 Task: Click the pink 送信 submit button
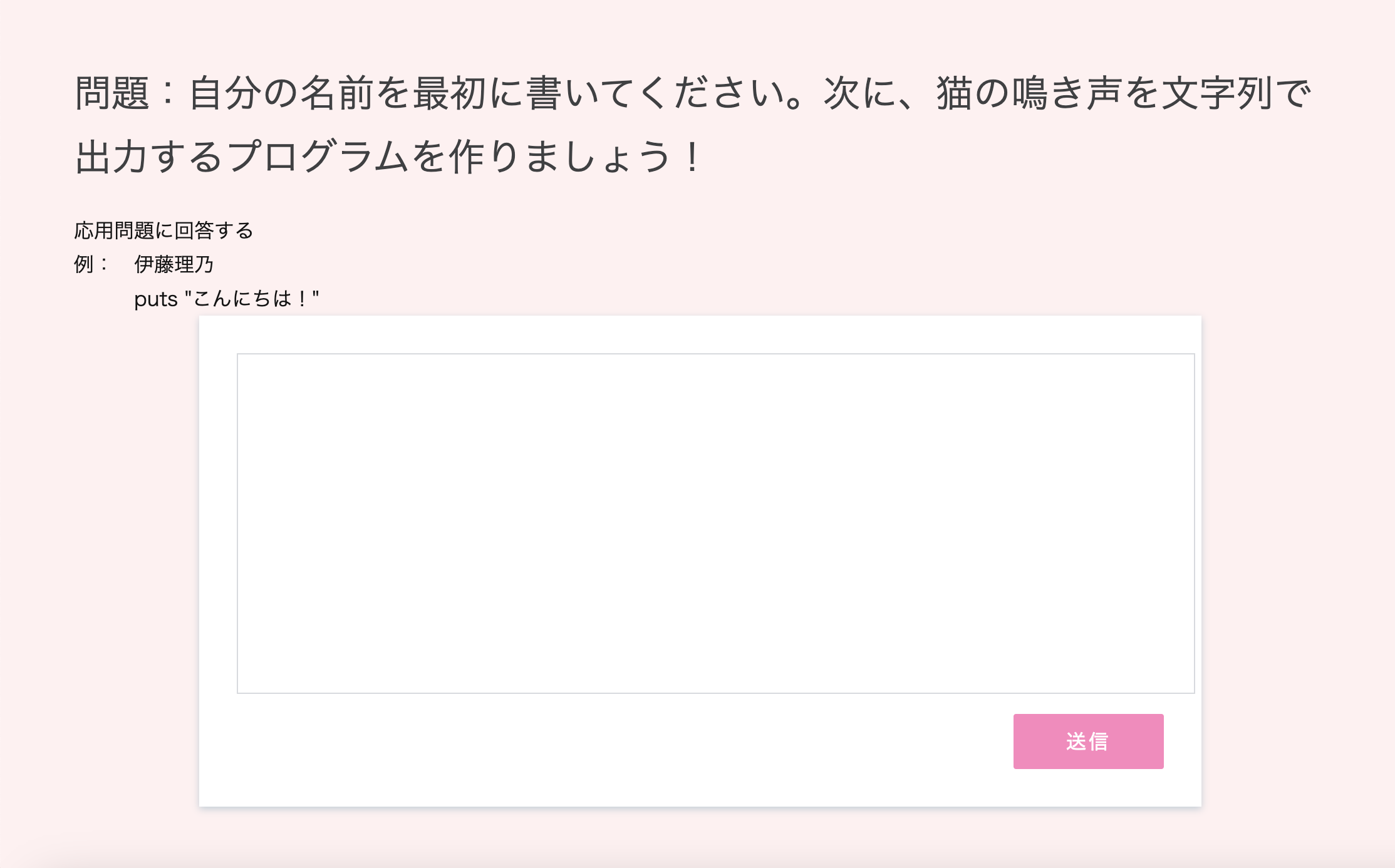coord(1088,741)
